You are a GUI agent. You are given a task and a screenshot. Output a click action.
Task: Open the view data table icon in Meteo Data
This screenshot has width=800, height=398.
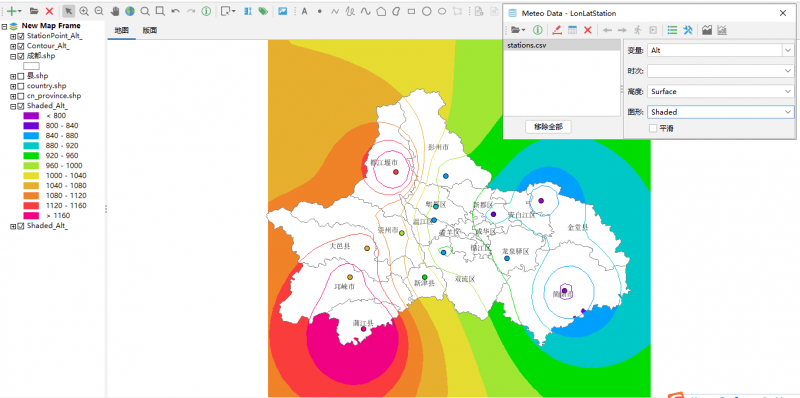572,30
